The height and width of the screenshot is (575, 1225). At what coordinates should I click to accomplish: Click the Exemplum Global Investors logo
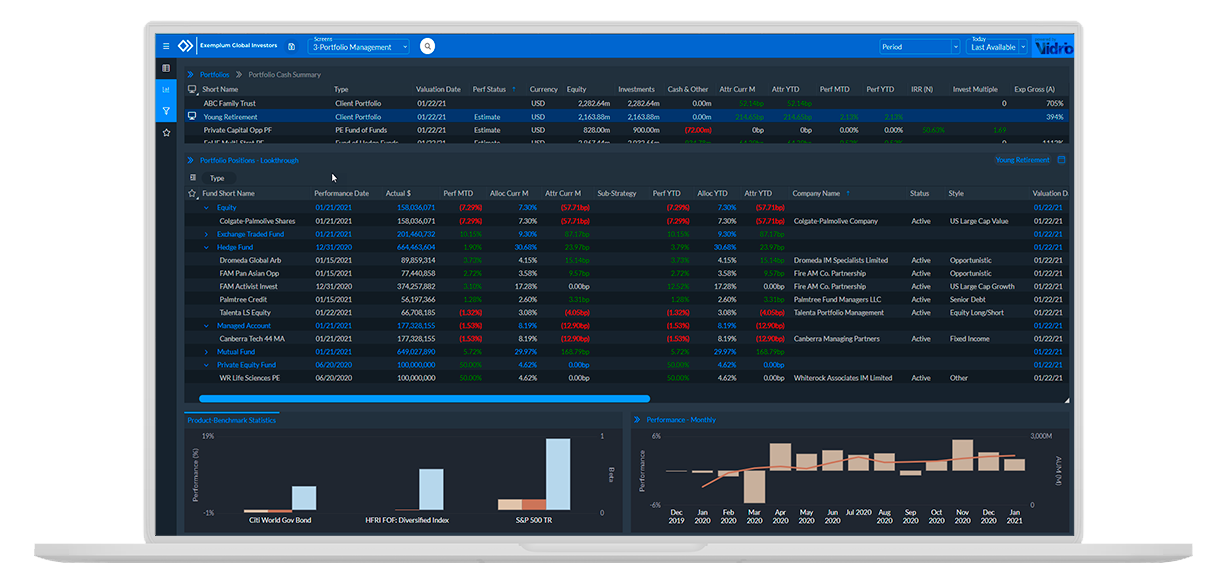(x=185, y=46)
